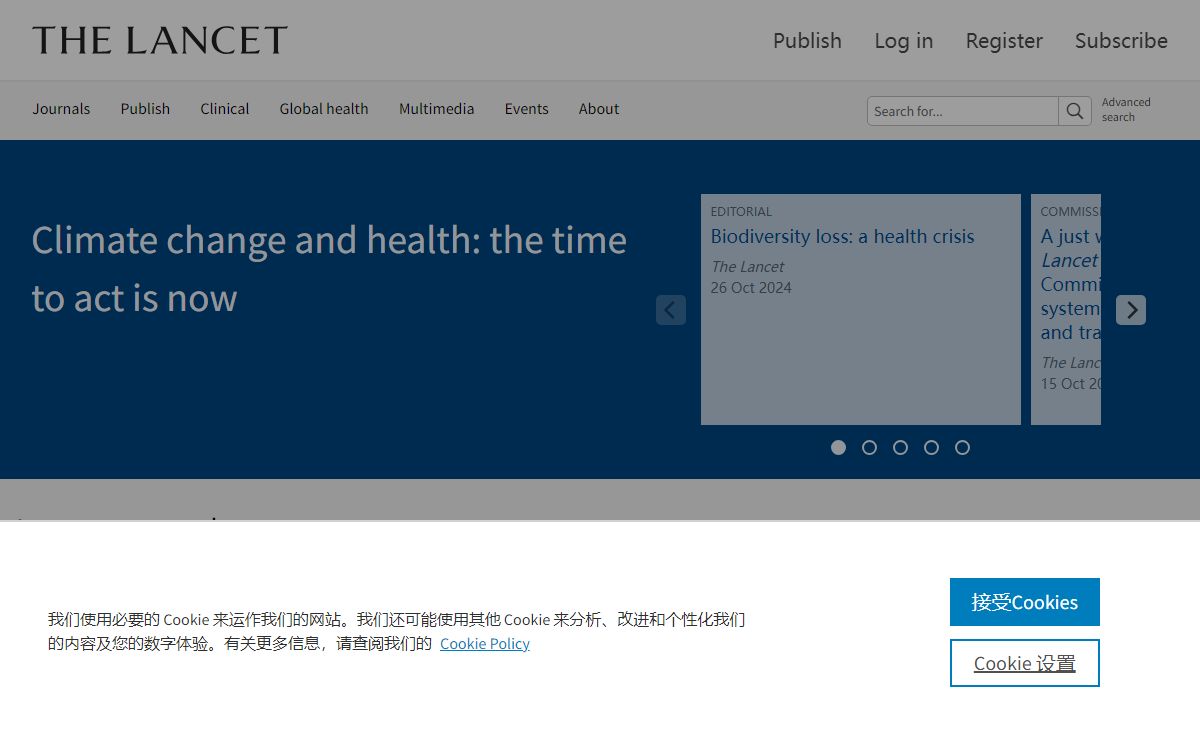Open the Global health menu
1200x740 pixels.
[x=324, y=109]
